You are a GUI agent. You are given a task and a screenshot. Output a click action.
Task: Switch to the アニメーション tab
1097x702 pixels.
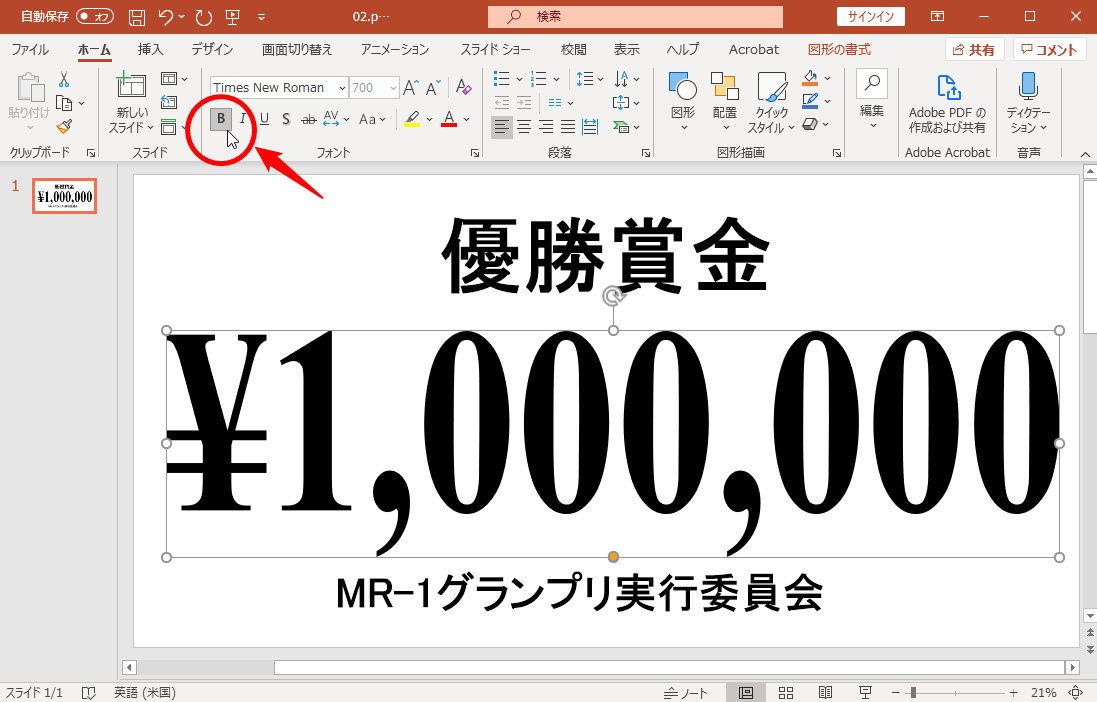click(x=395, y=49)
